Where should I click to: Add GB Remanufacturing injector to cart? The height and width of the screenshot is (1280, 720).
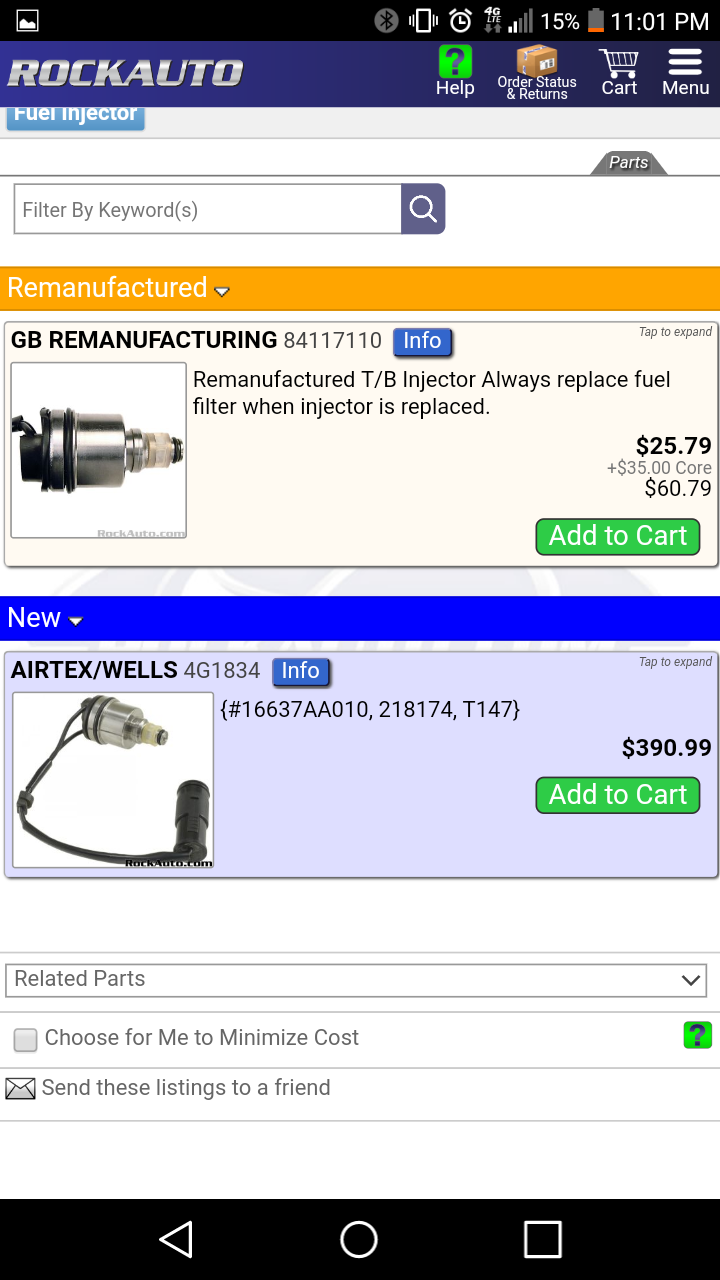pyautogui.click(x=617, y=536)
